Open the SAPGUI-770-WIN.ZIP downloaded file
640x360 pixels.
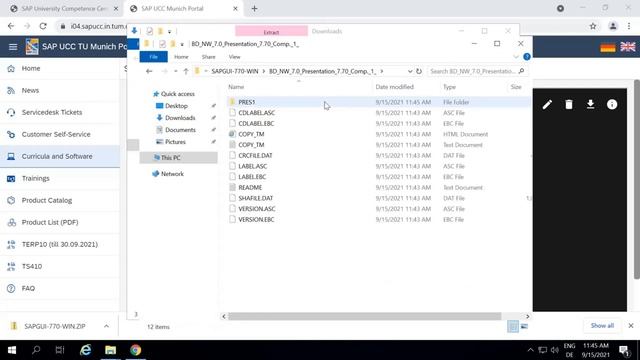pyautogui.click(x=55, y=326)
